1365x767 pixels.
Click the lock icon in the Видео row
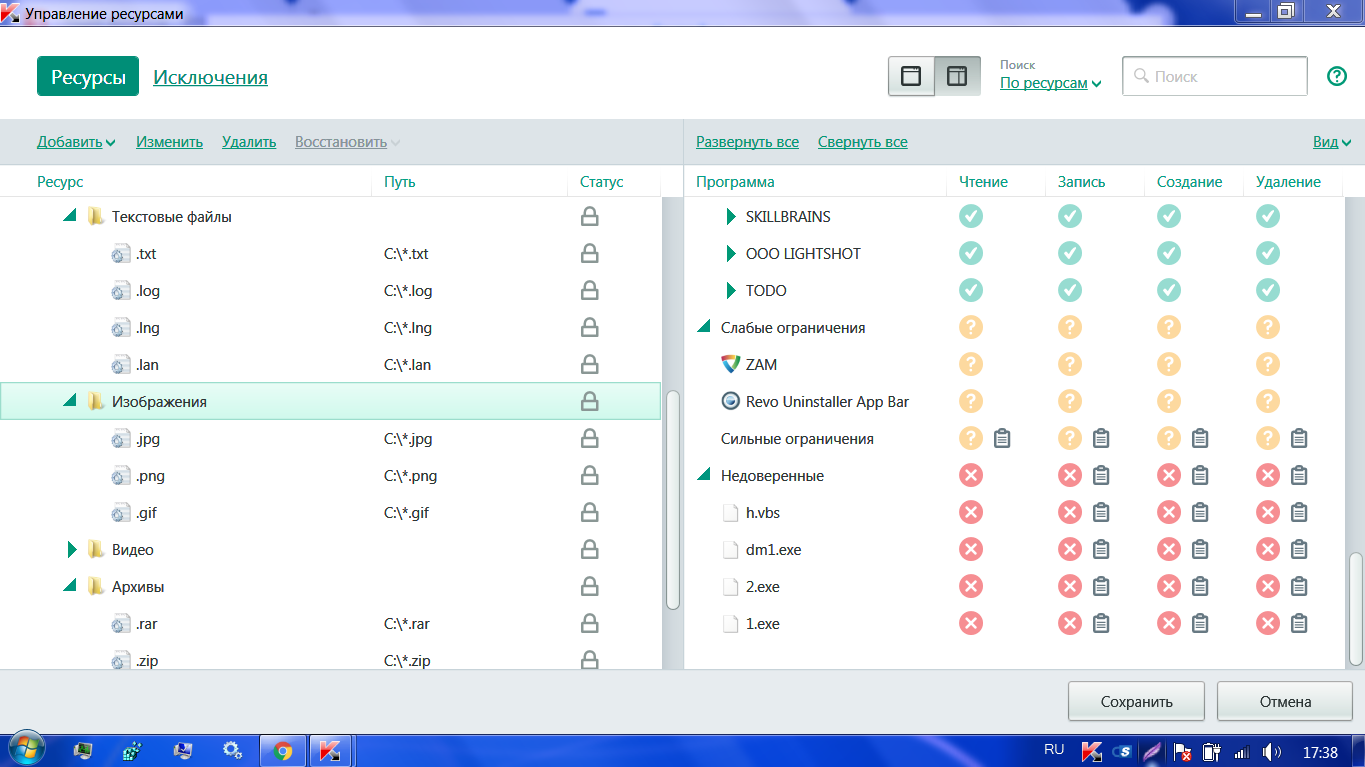[x=590, y=550]
